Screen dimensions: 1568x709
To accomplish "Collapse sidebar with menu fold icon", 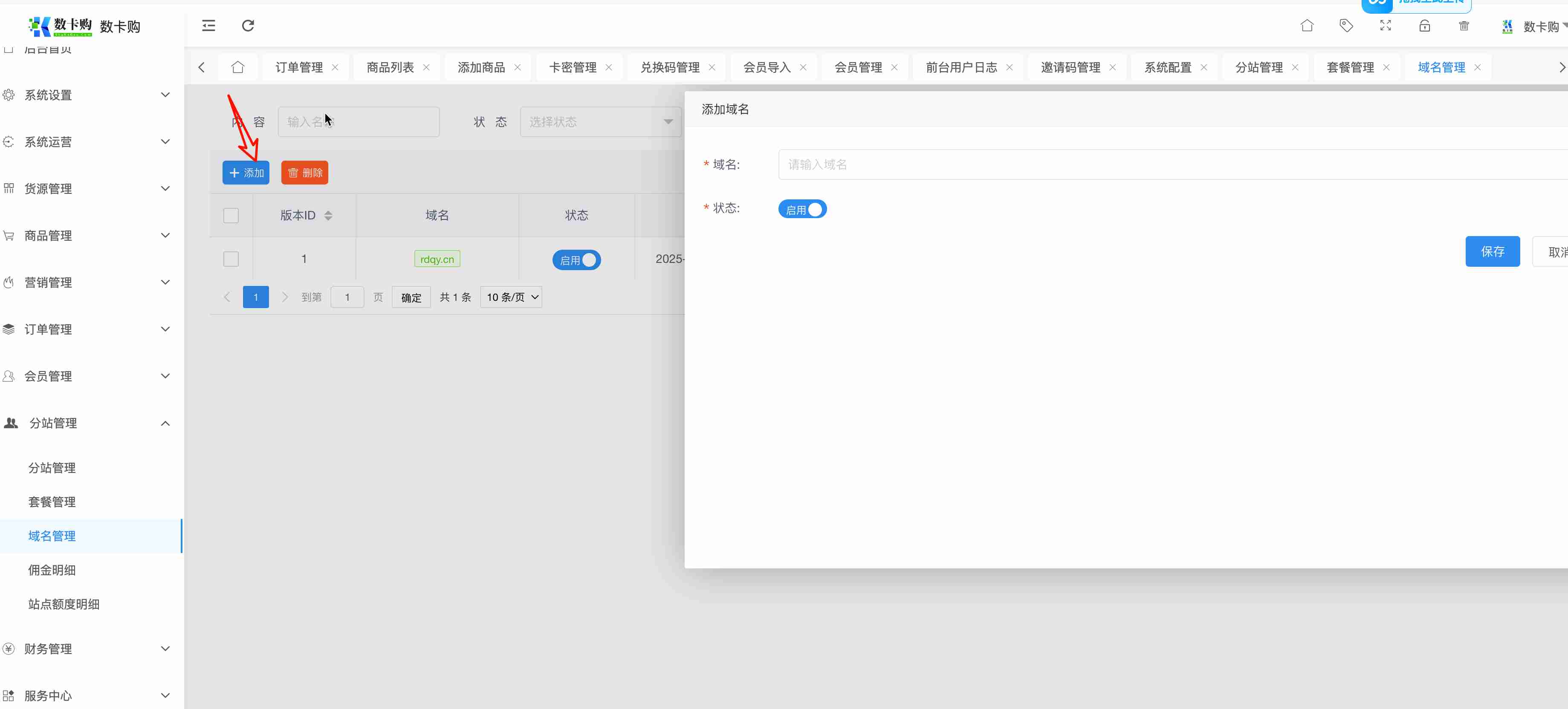I will pos(208,26).
